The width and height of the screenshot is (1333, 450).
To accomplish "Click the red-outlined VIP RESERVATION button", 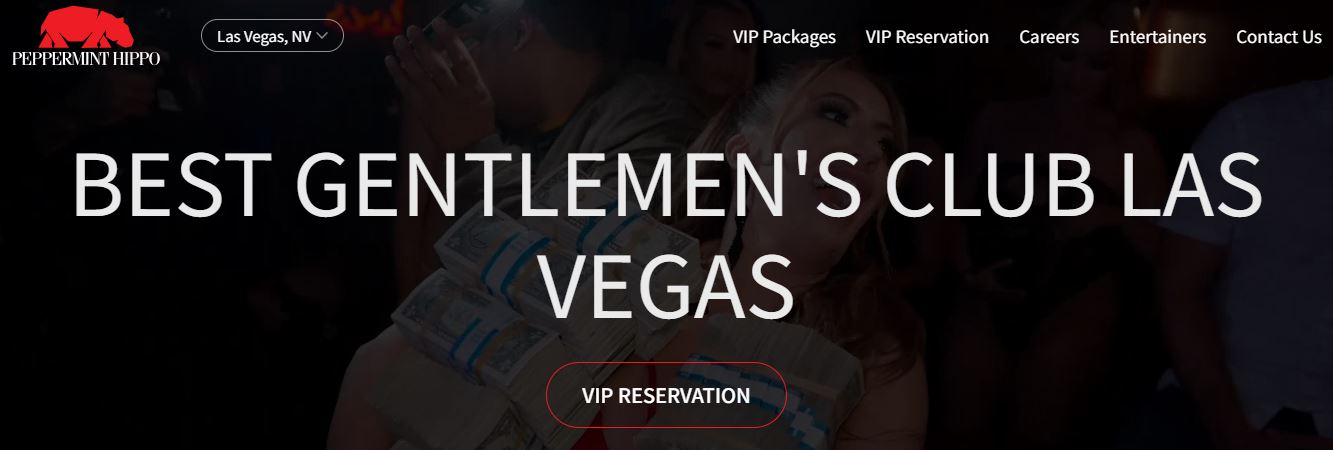I will point(666,395).
